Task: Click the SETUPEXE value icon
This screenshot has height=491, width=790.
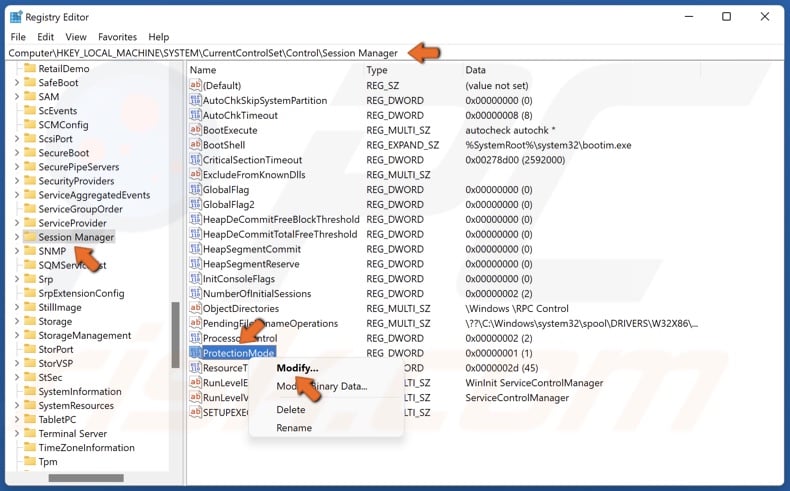Action: (195, 412)
